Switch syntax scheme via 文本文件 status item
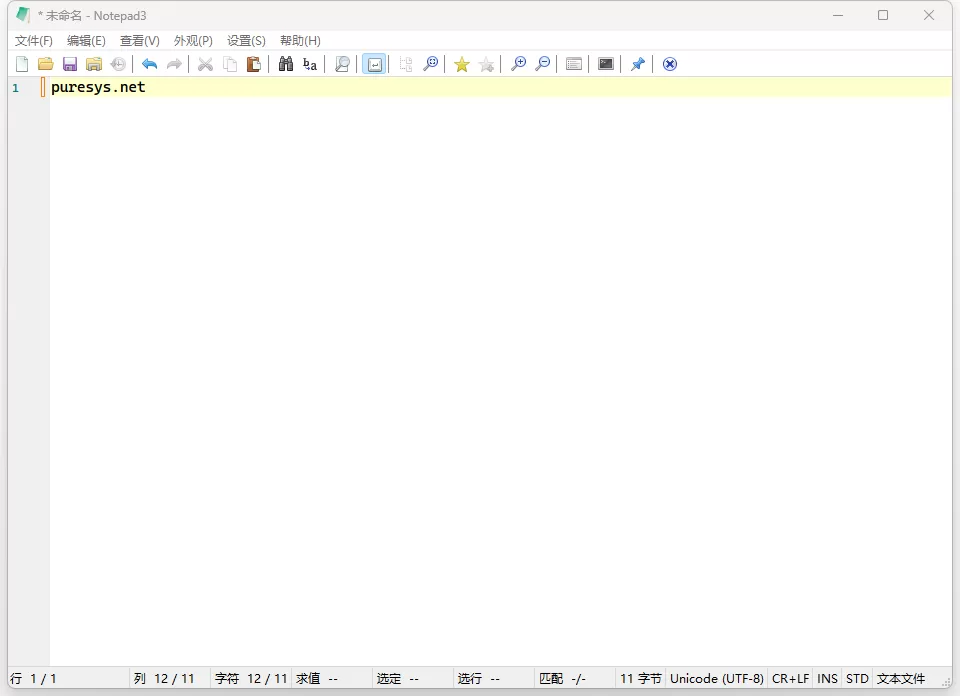 tap(901, 678)
